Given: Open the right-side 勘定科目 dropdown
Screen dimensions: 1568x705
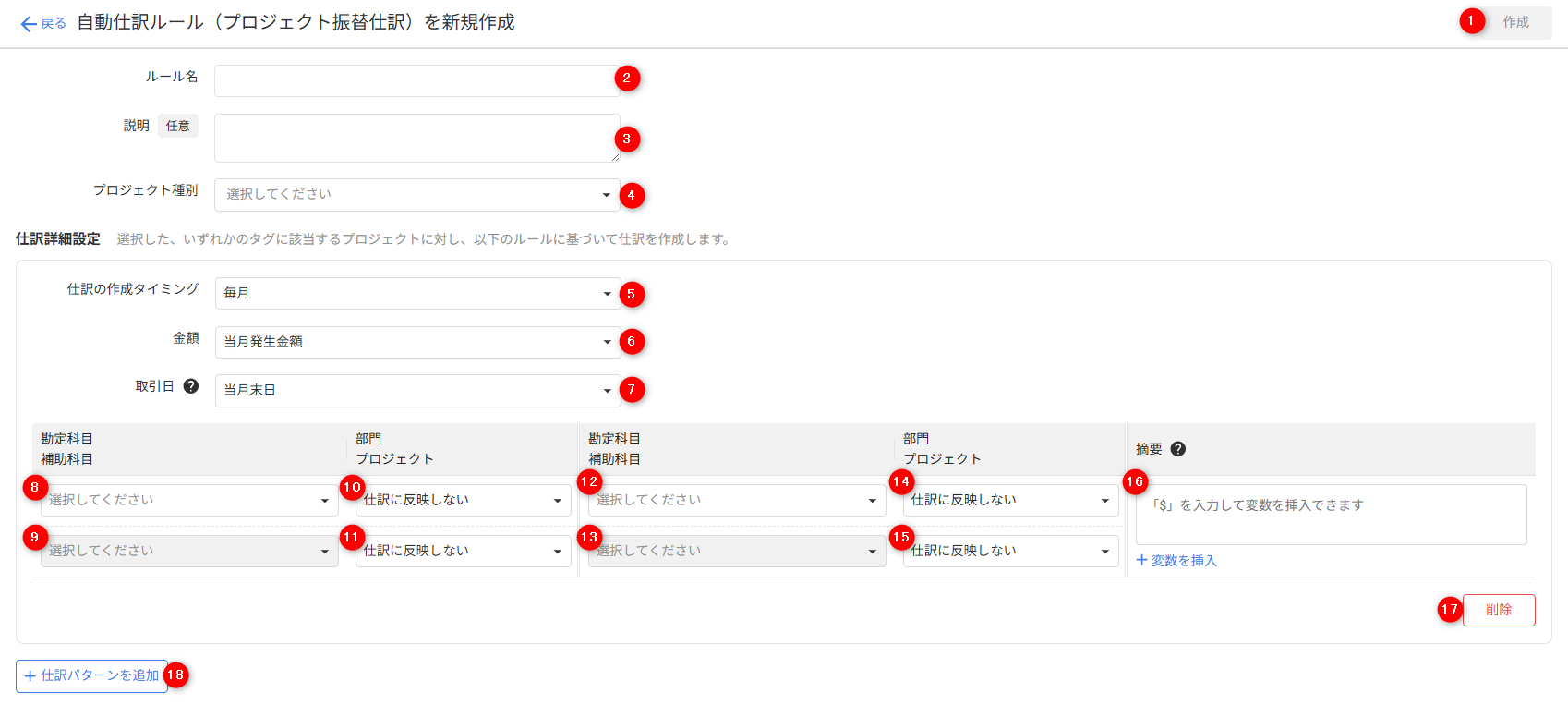Looking at the screenshot, I should point(737,501).
